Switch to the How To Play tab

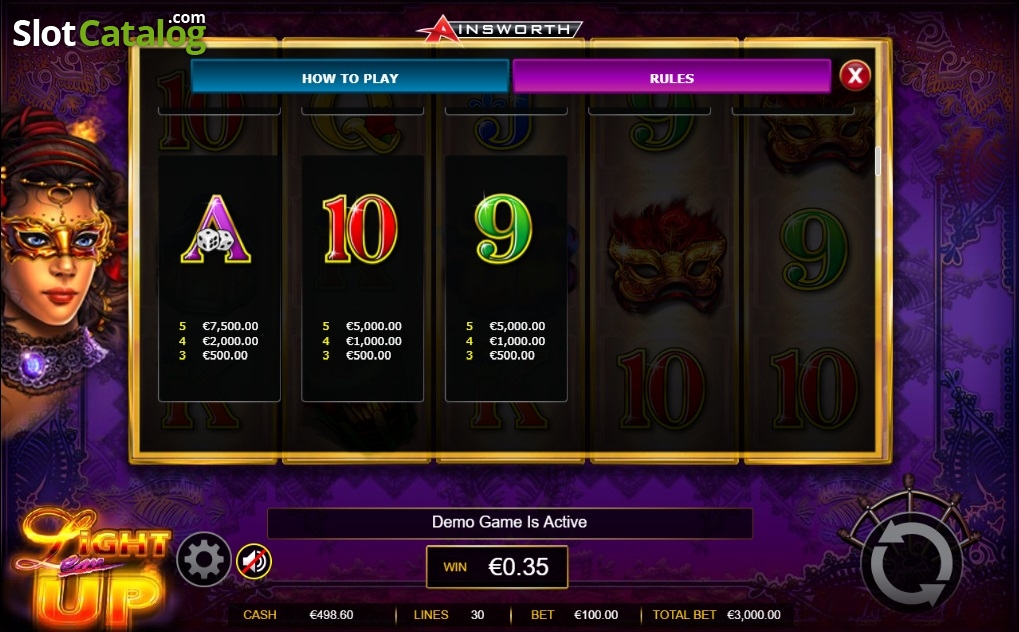point(350,77)
